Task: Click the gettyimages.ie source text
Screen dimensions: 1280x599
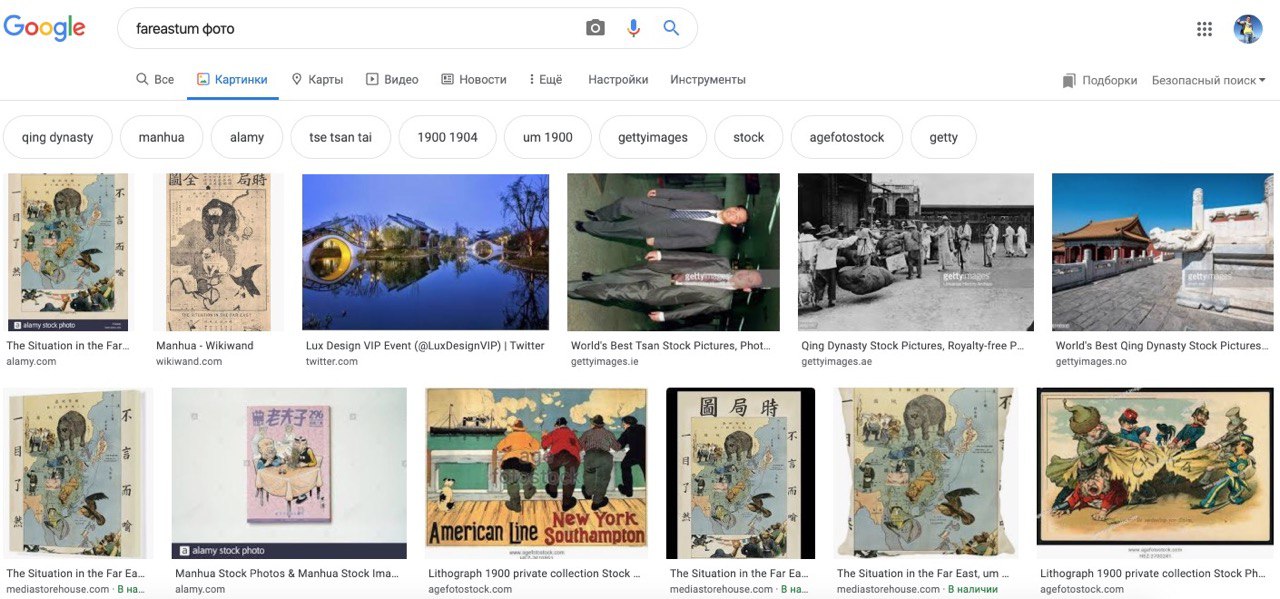Action: 604,362
